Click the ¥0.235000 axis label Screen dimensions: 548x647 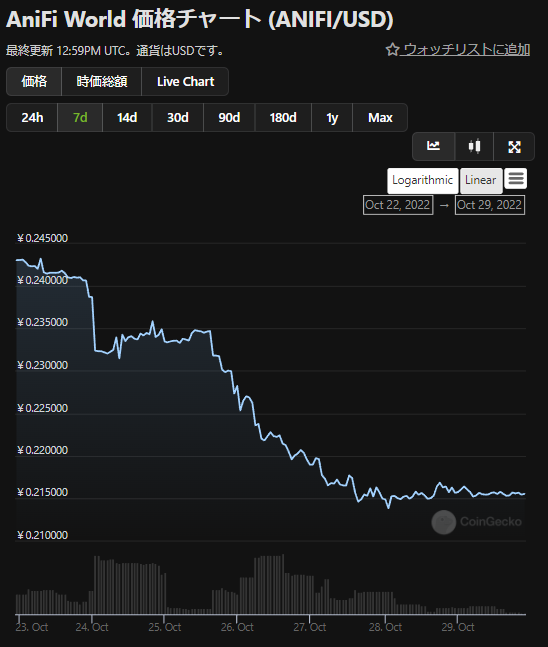[42, 322]
